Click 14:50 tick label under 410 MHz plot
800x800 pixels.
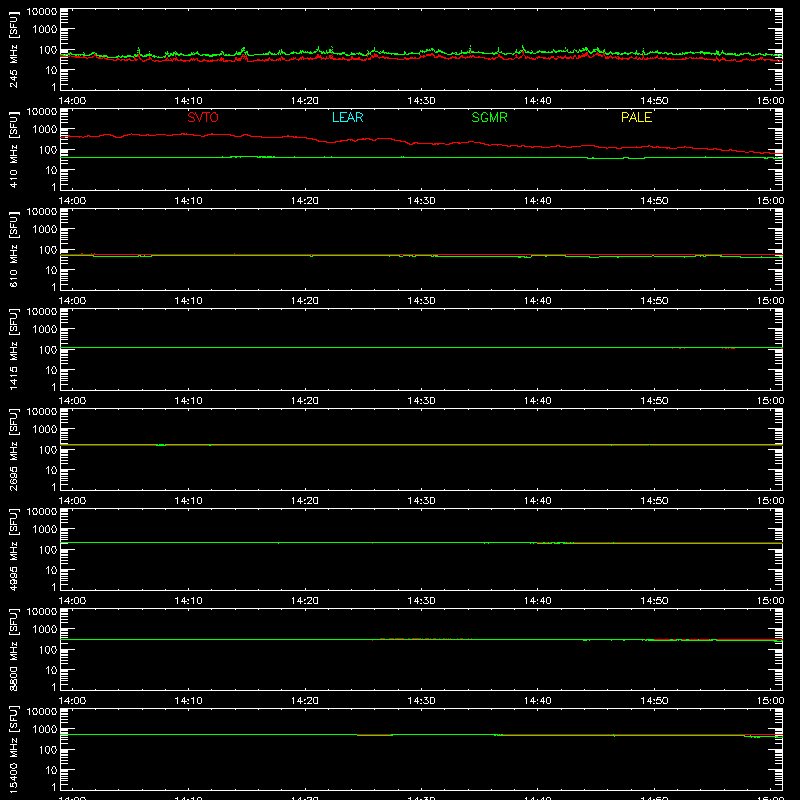(x=654, y=201)
